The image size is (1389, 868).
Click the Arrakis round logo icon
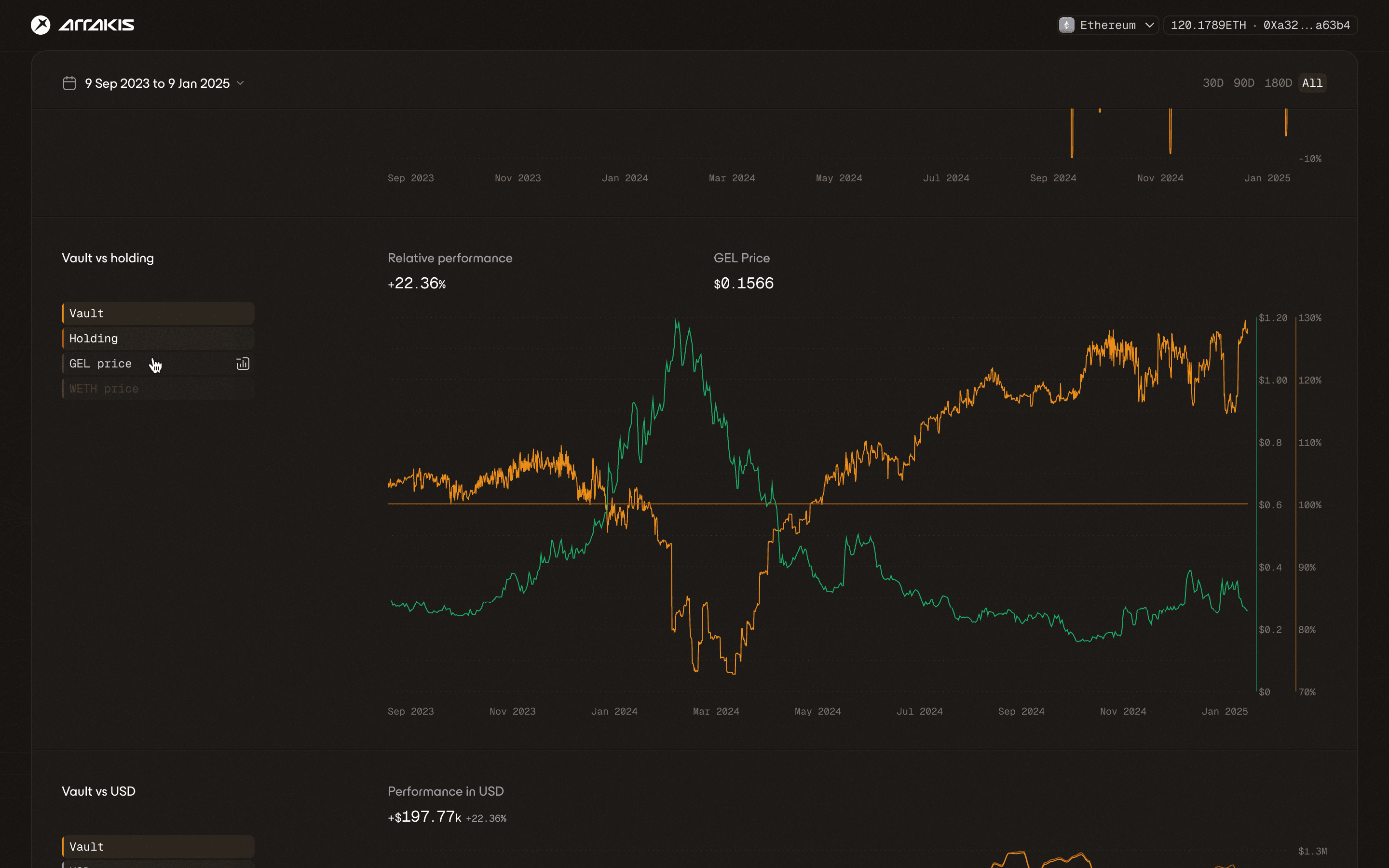pyautogui.click(x=40, y=25)
